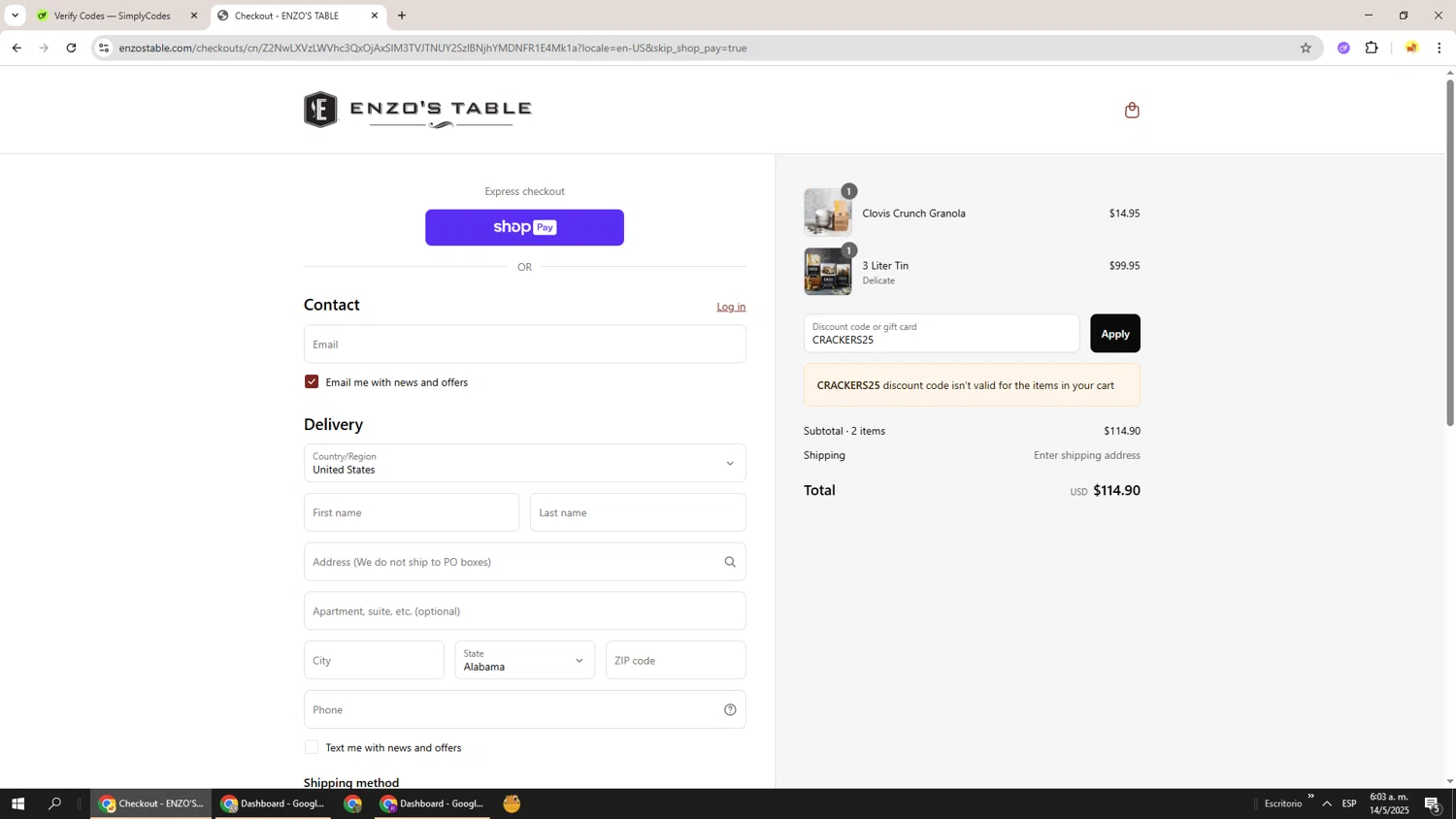This screenshot has width=1456, height=819.
Task: View site information icon in address bar
Action: pos(104,48)
